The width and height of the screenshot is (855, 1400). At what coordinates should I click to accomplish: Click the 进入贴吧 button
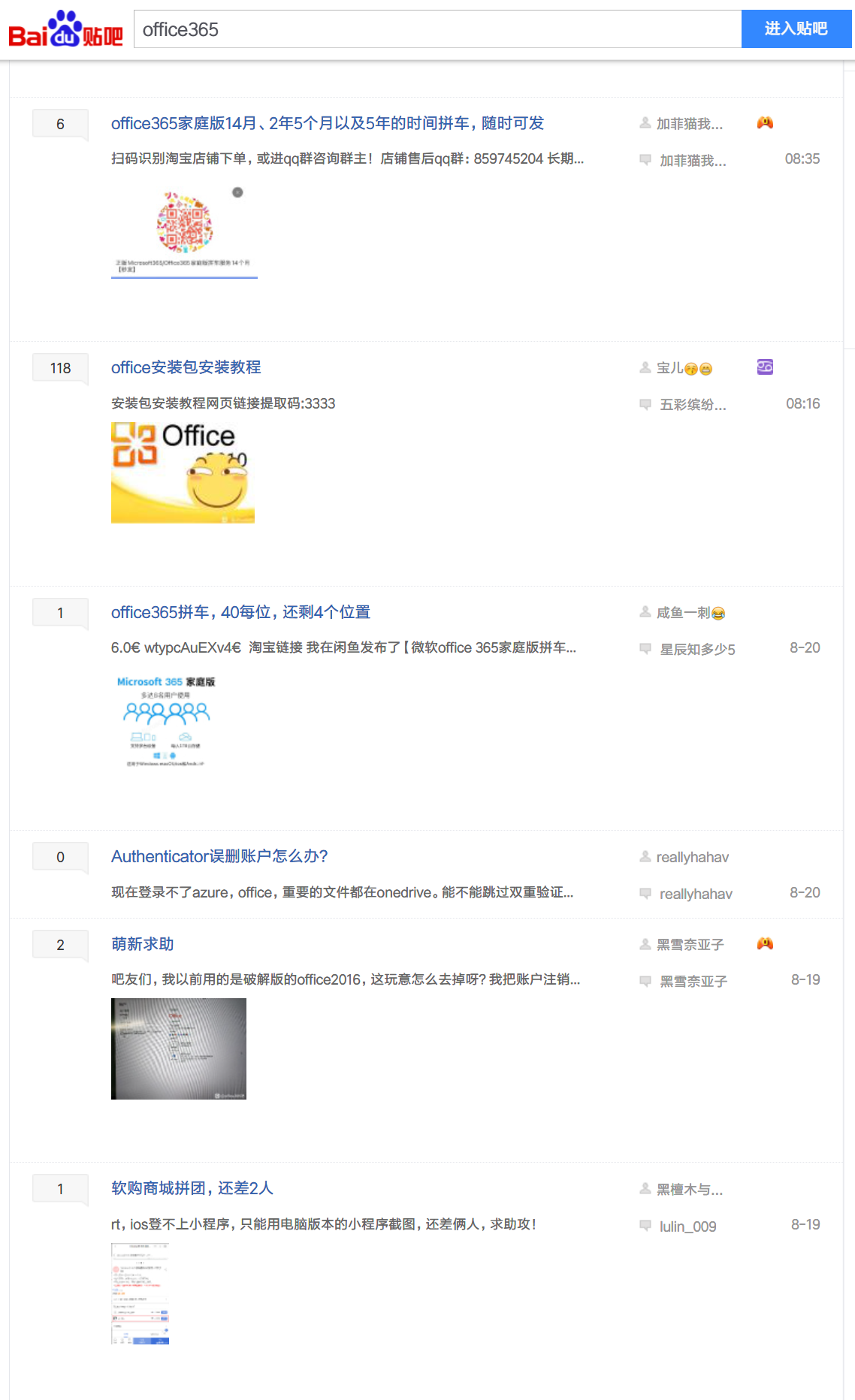[796, 29]
